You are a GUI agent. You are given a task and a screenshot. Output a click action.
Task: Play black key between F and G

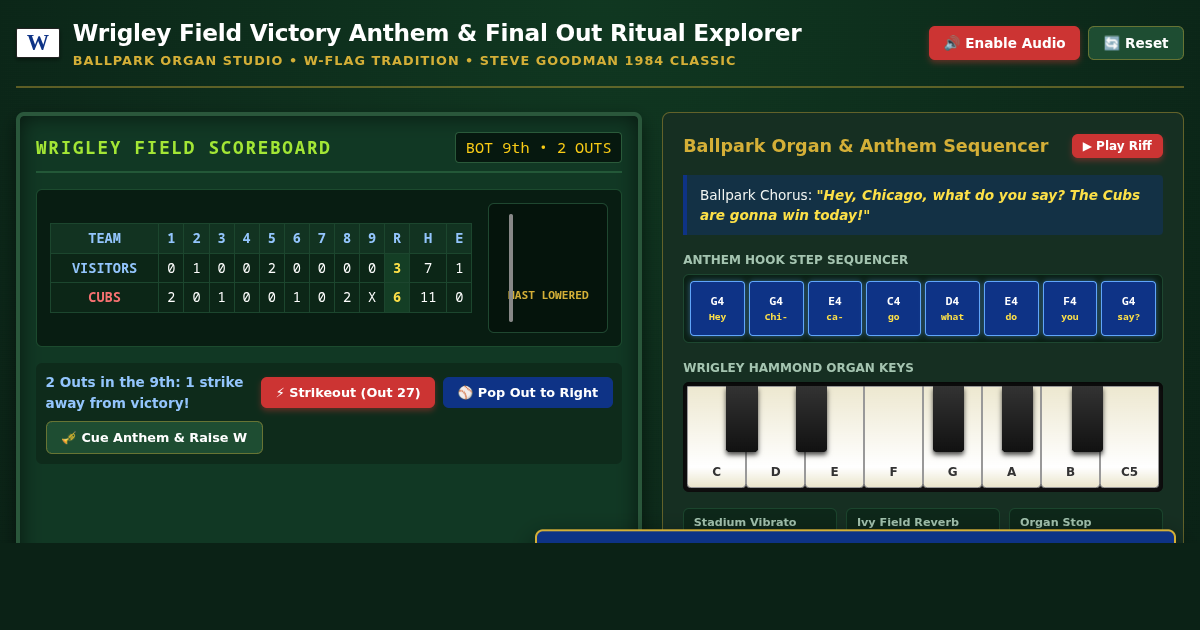[948, 418]
